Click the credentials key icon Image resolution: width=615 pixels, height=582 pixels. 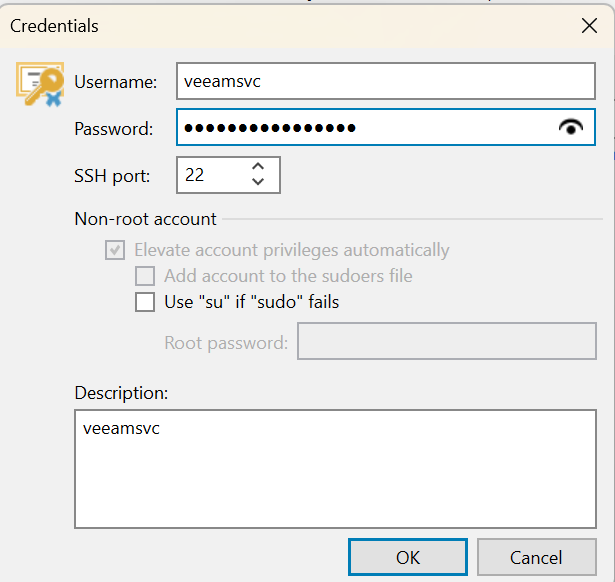point(40,84)
